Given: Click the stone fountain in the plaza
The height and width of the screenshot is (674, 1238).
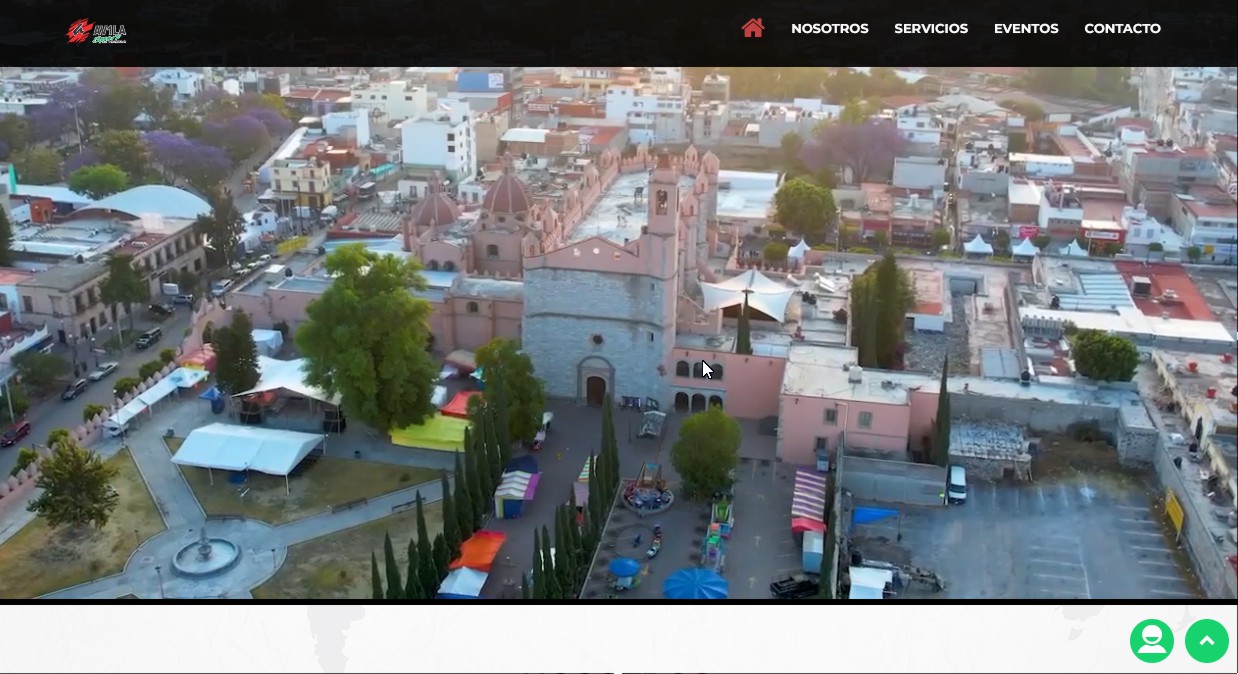Looking at the screenshot, I should [x=205, y=555].
